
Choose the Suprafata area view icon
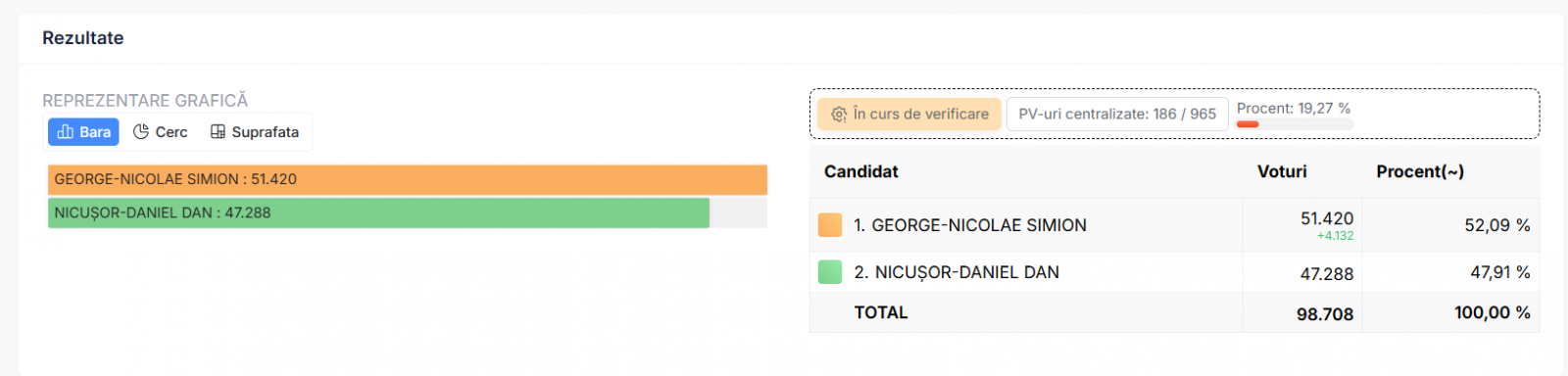click(x=218, y=132)
